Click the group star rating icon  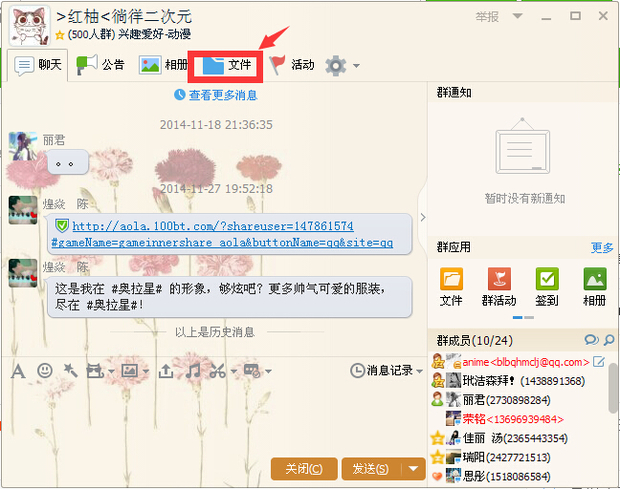(60, 35)
